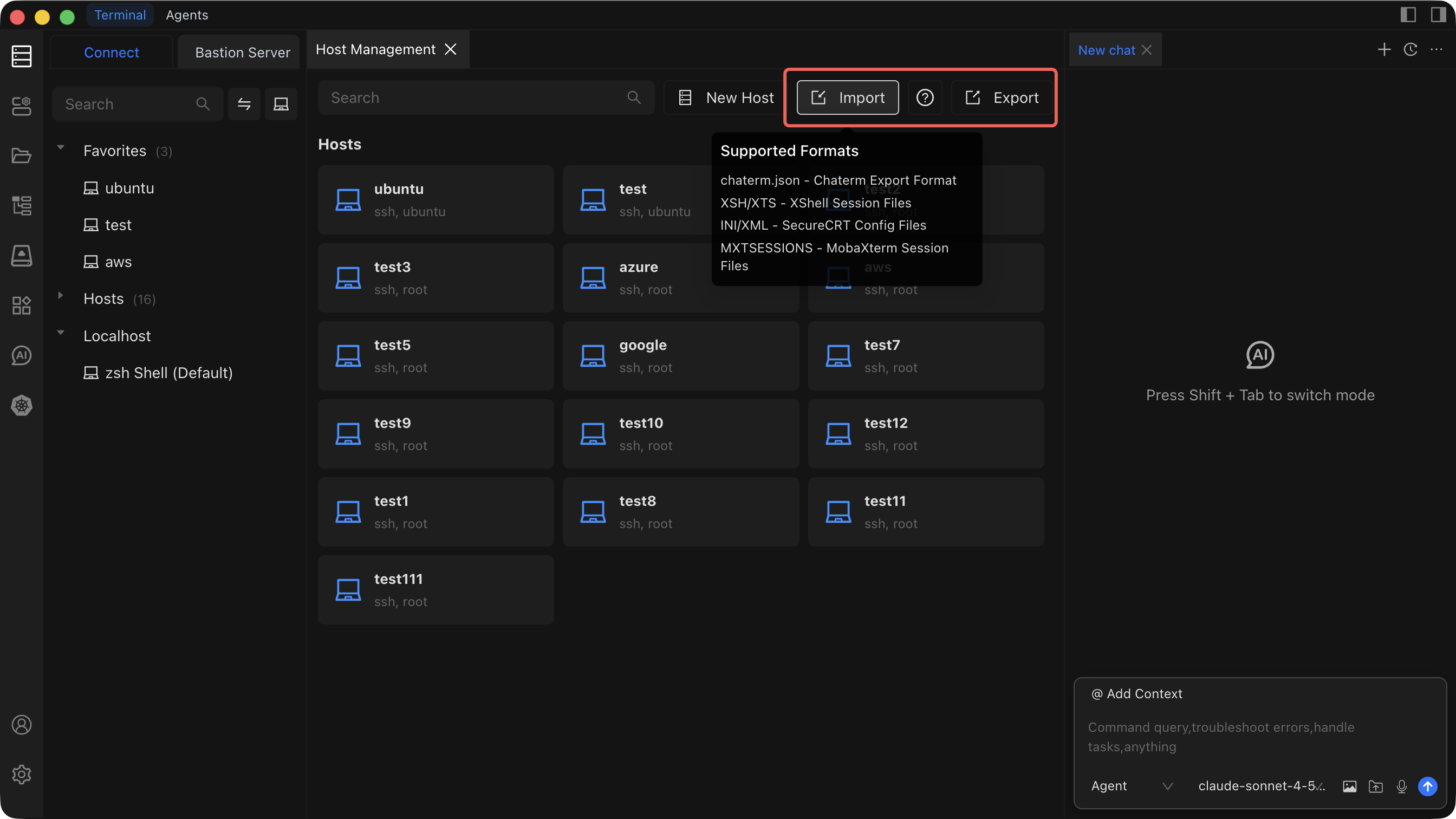Click the help question mark icon
The width and height of the screenshot is (1456, 819).
925,98
